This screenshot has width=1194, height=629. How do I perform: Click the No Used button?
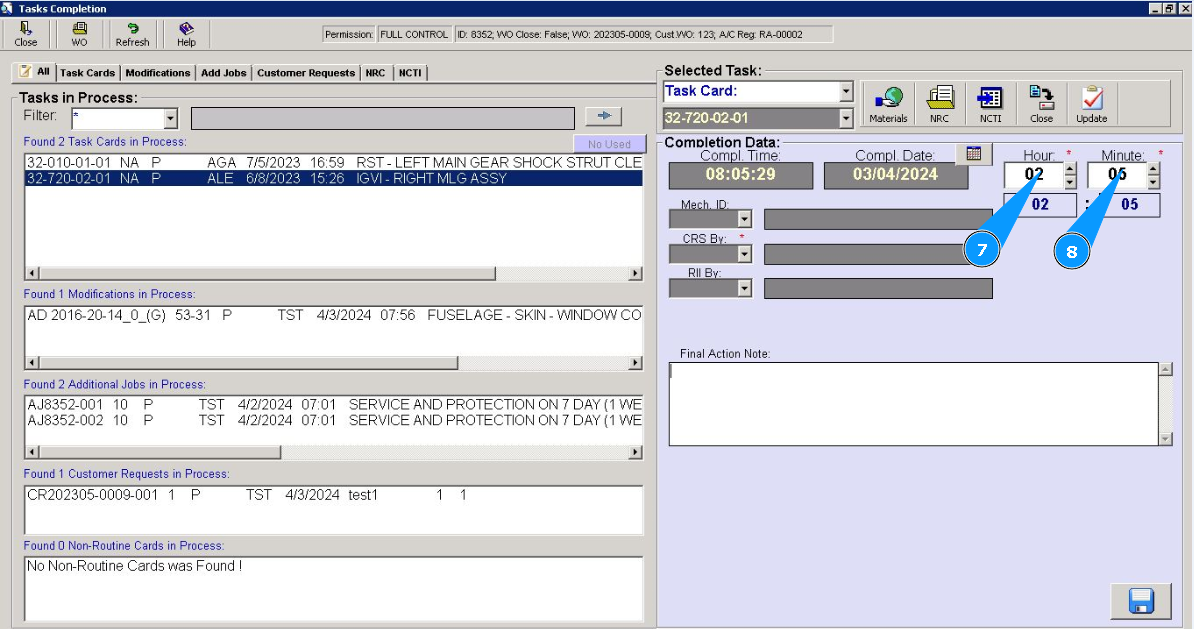point(609,144)
